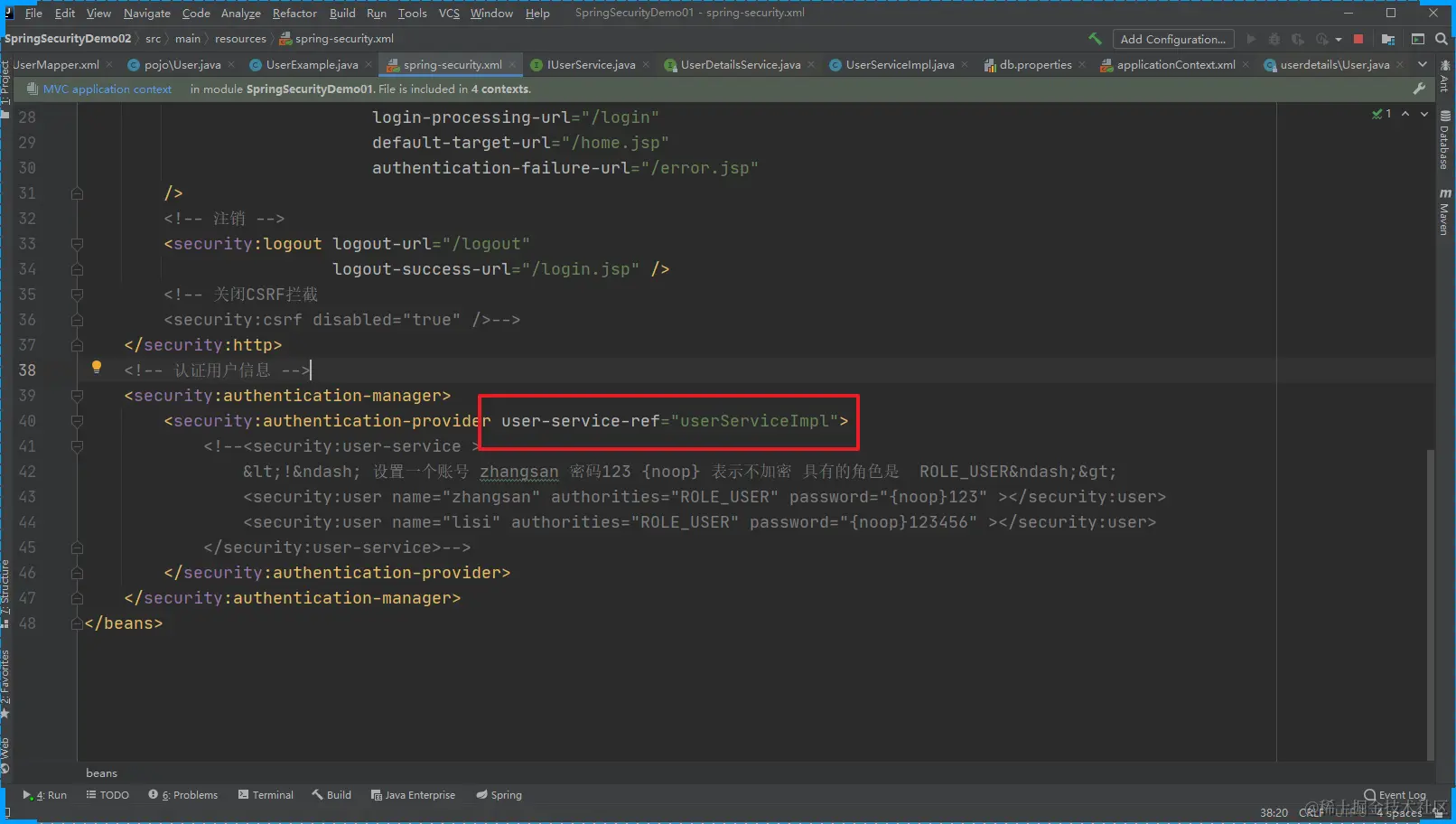Image resolution: width=1456 pixels, height=824 pixels.
Task: Open the Maven tool window
Action: (1444, 212)
